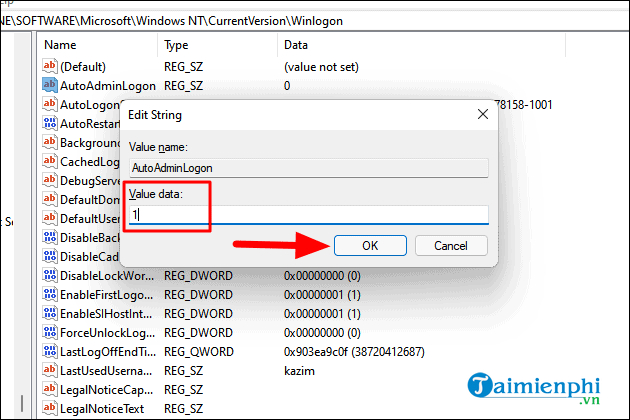Click the EnableSIHostInt... DWORD icon
This screenshot has height=420, width=630.
pos(49,313)
